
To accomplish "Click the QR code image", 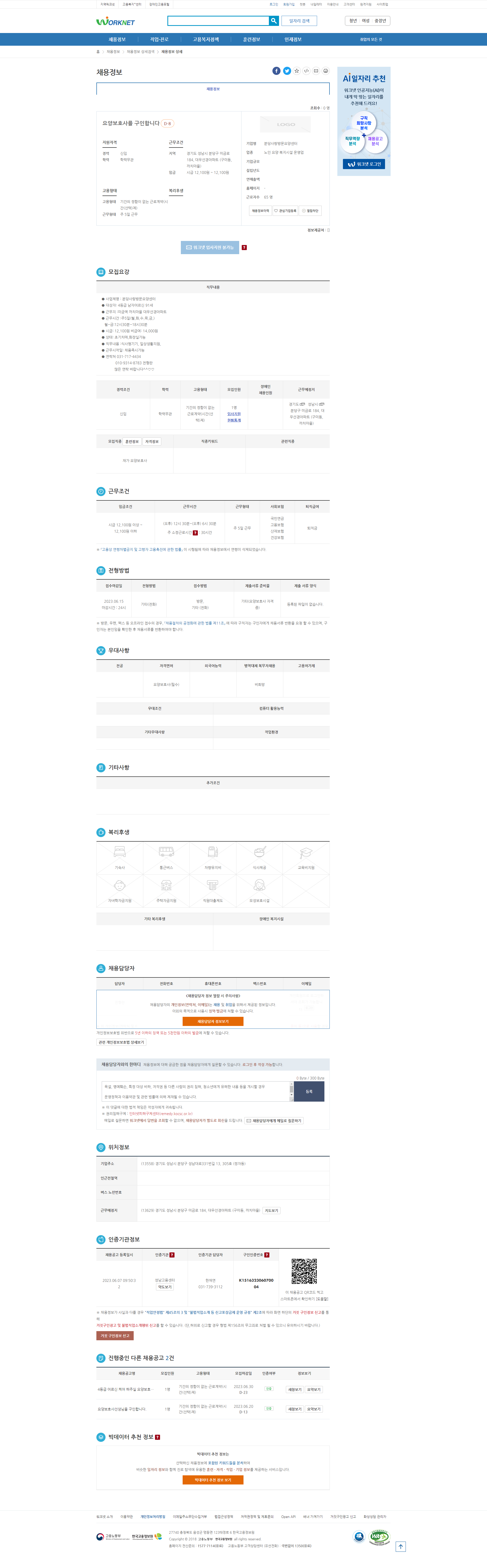I will [x=304, y=1271].
